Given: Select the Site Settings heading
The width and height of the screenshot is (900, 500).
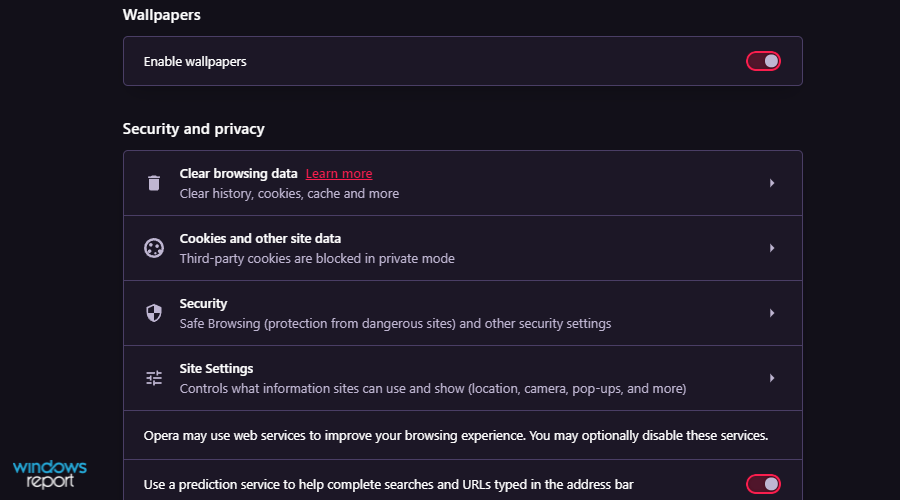Looking at the screenshot, I should (x=216, y=368).
